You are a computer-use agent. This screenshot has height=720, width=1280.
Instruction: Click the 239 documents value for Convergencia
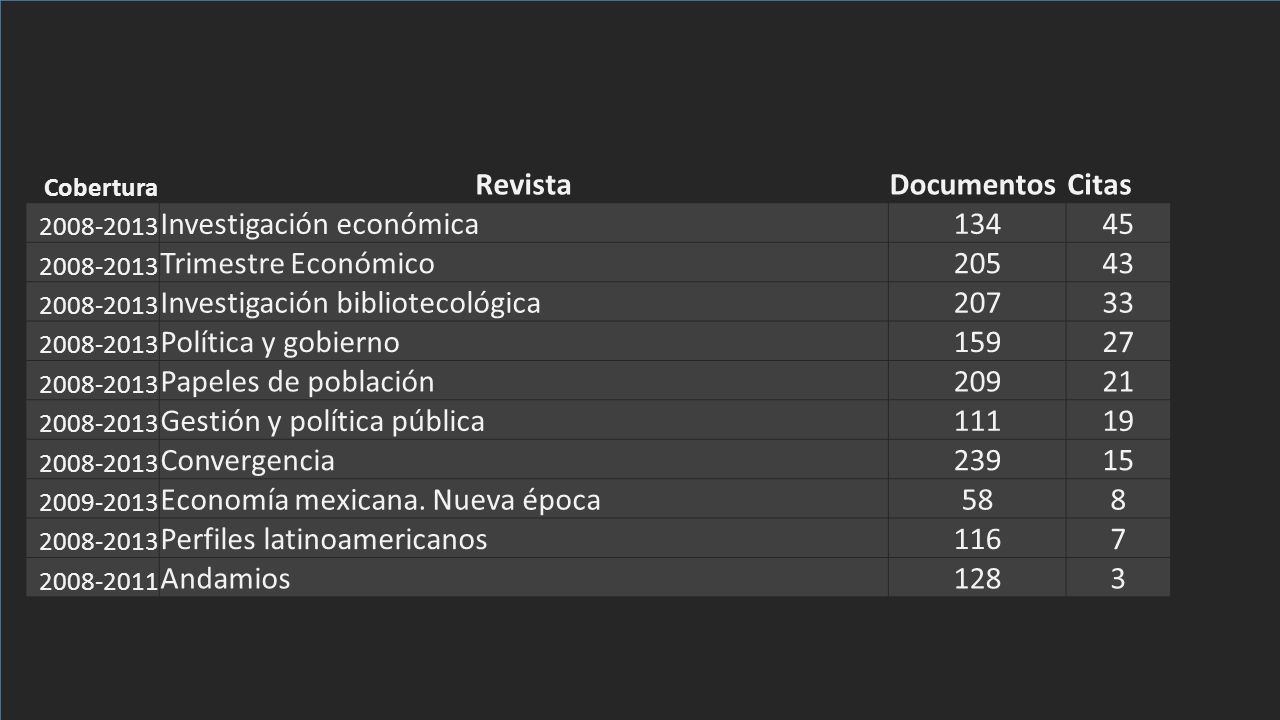[978, 461]
